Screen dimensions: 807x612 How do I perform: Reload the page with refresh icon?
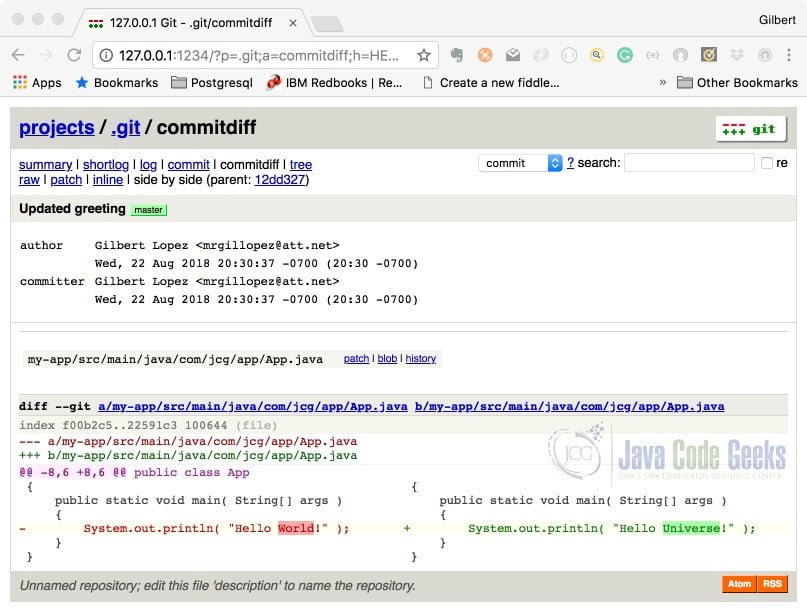(74, 55)
